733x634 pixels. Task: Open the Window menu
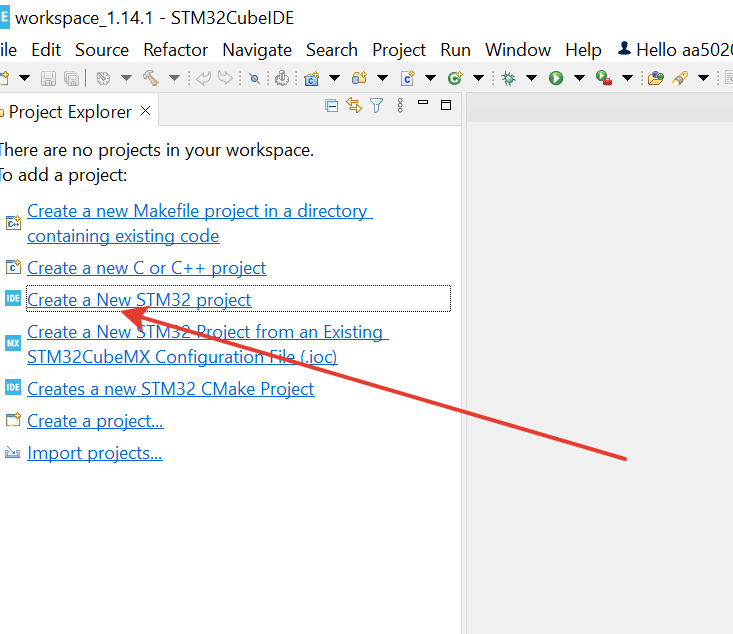click(x=517, y=49)
